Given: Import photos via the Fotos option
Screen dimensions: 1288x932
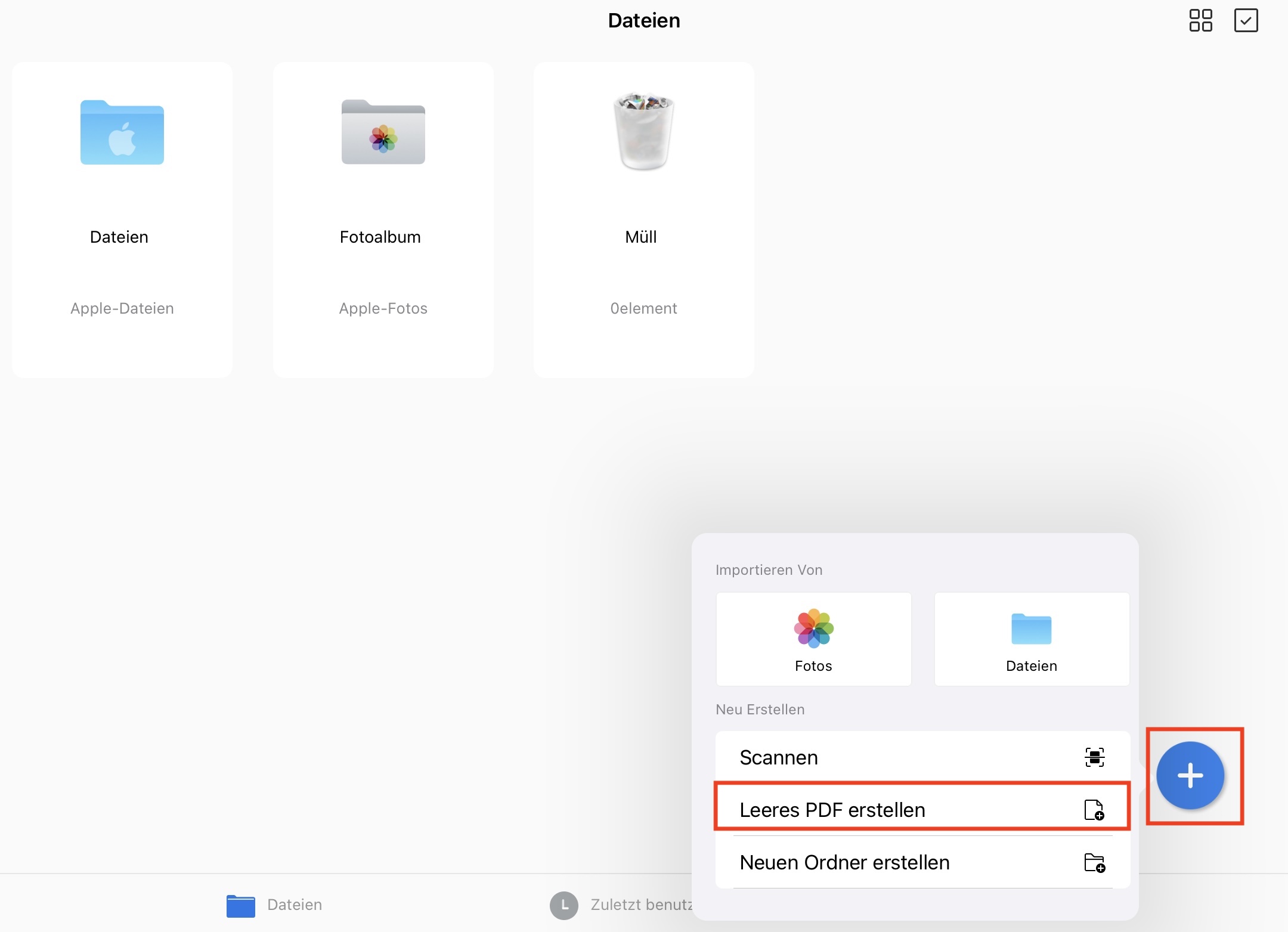Looking at the screenshot, I should 813,639.
